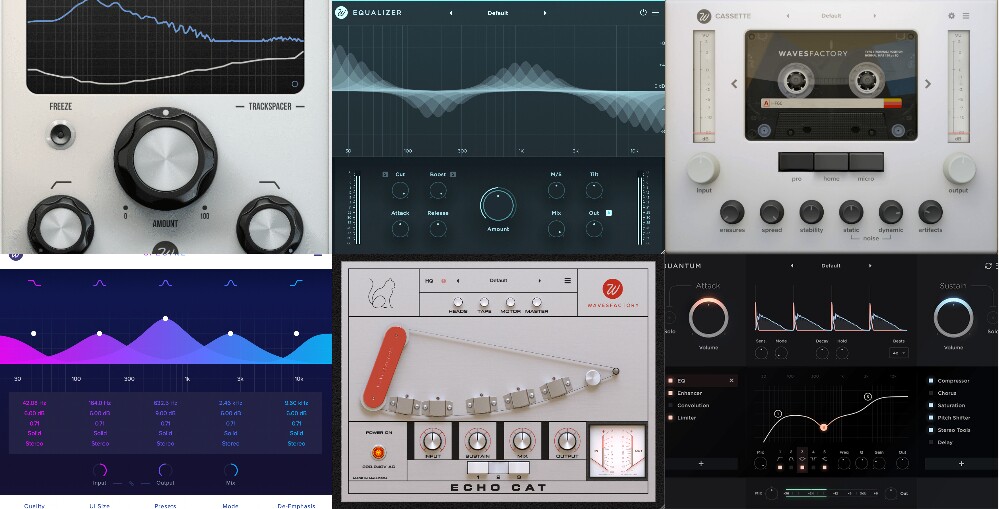Click the red playhead slider on Echo Cat
999x509 pixels.
coord(385,368)
